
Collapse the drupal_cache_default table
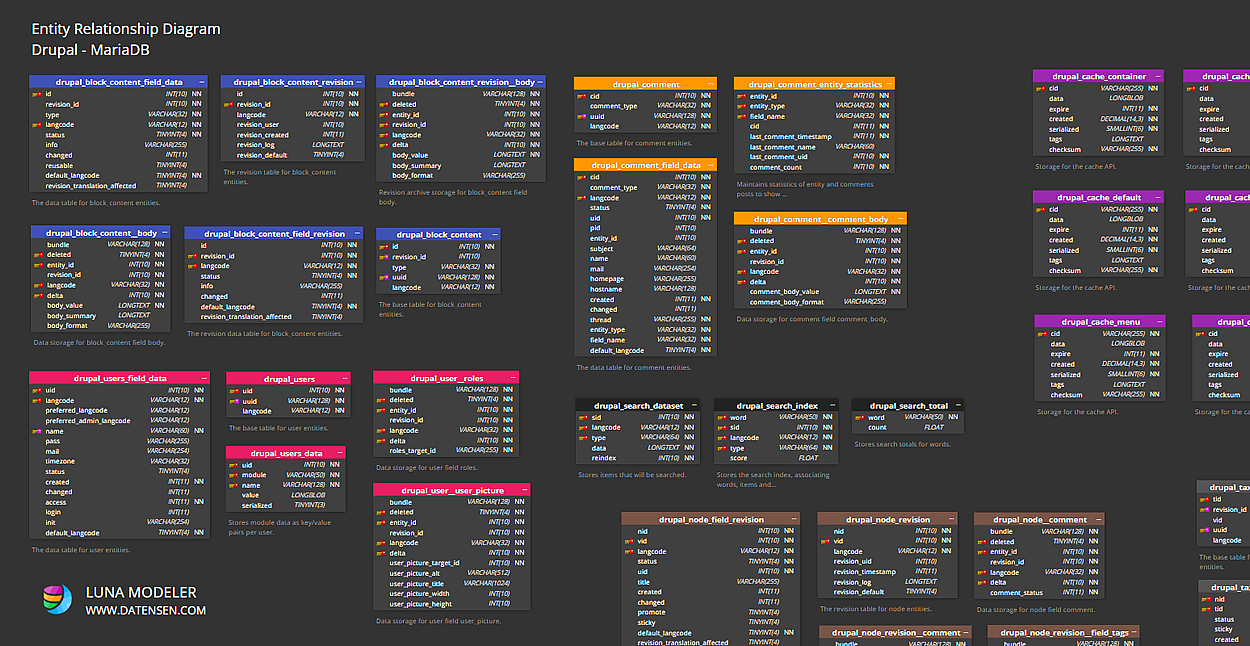coord(1158,198)
